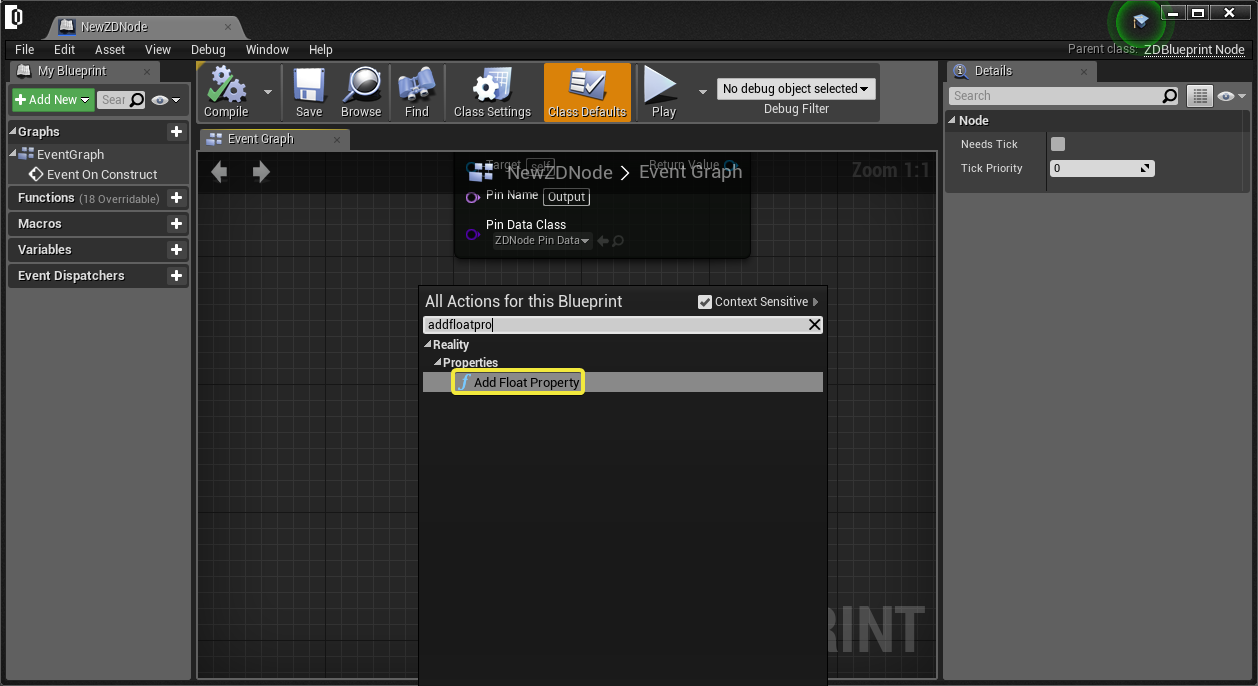
Task: Click the Find binoculars icon
Action: click(x=417, y=86)
